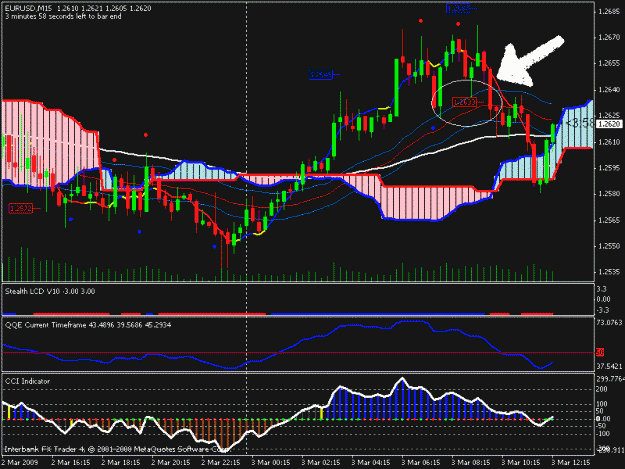Click the "CCI Indicator" label
The height and width of the screenshot is (469, 625).
28,381
